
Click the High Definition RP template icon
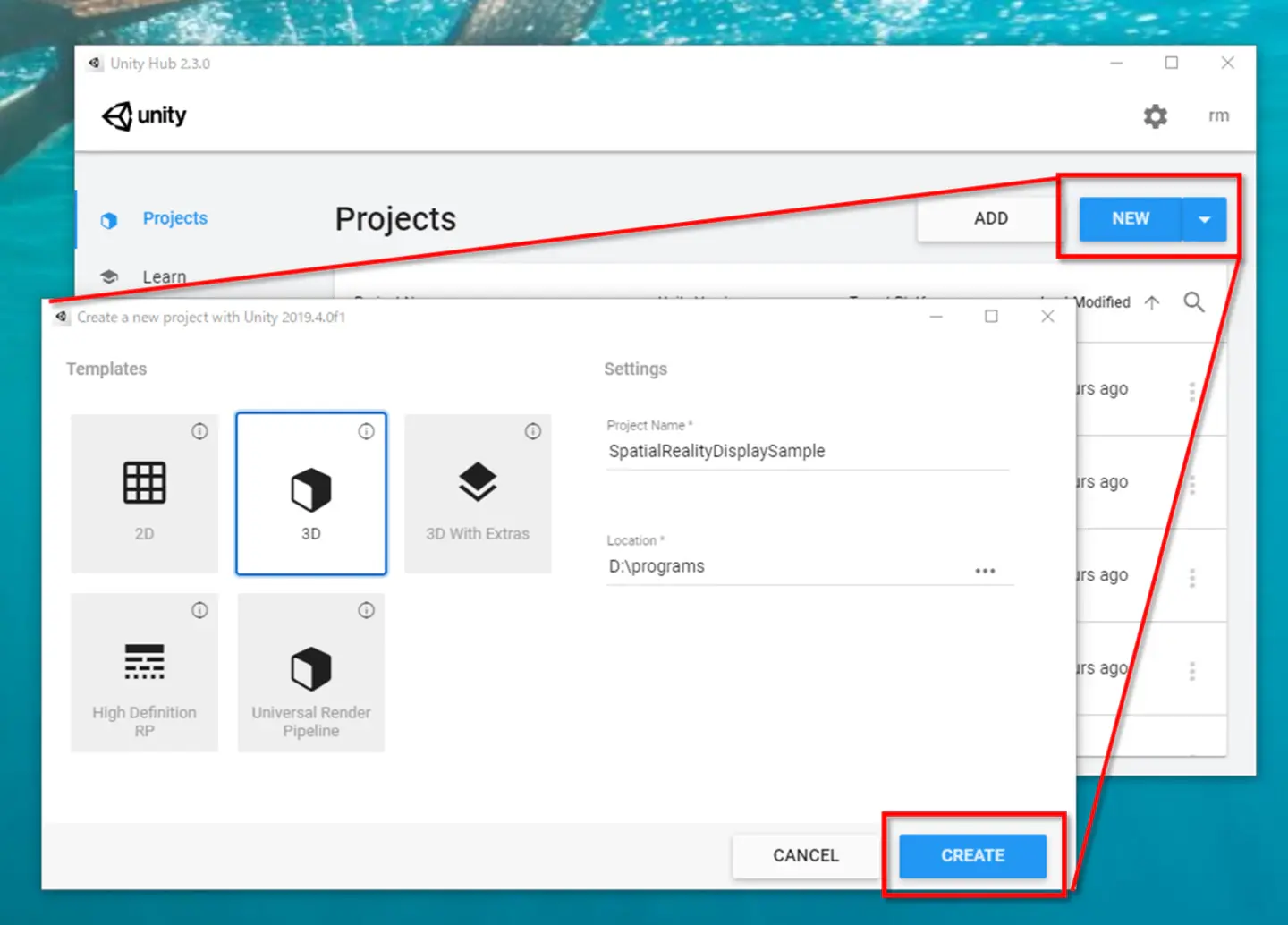point(143,662)
